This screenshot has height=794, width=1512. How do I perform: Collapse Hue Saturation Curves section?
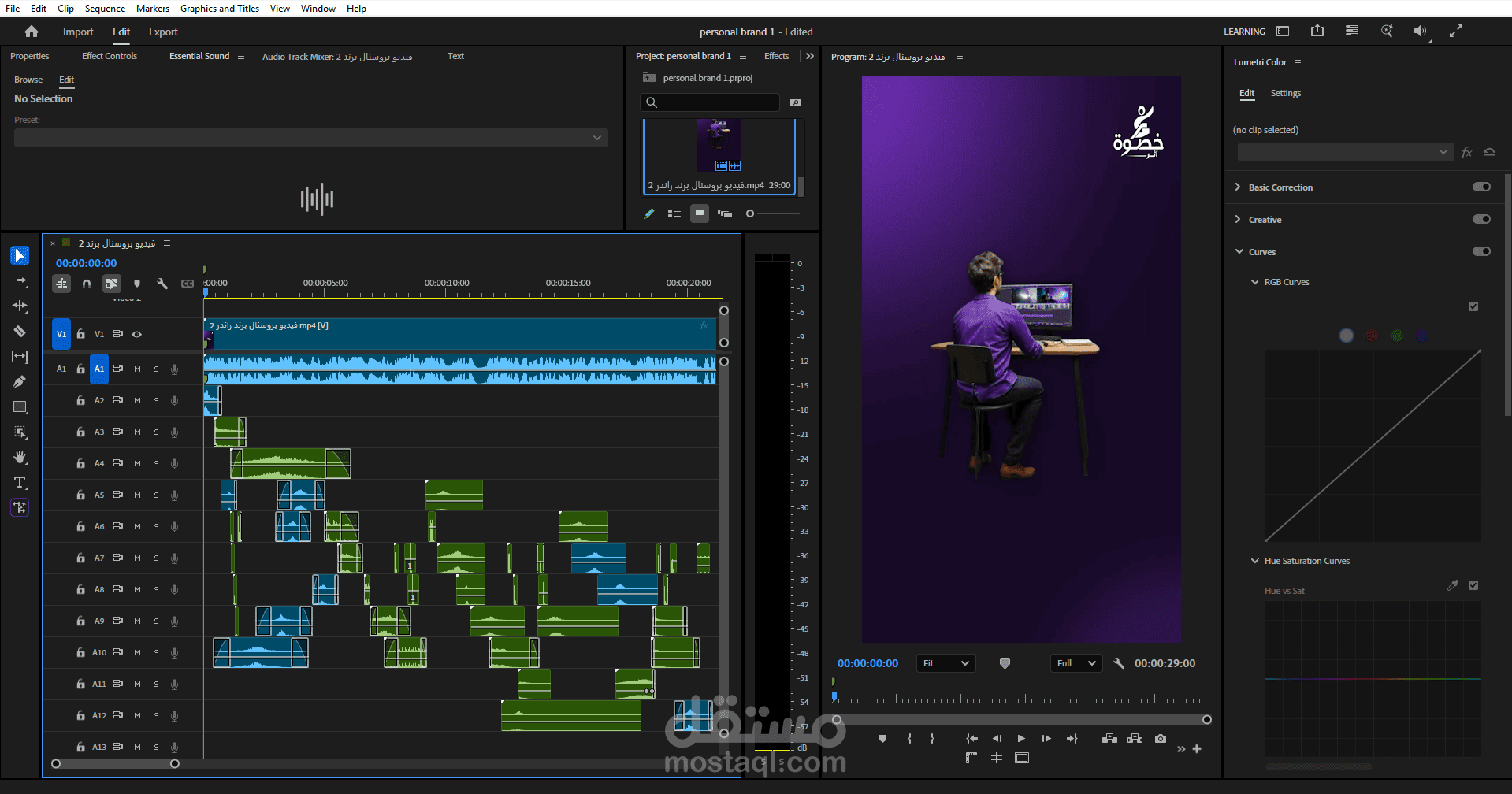click(1255, 561)
